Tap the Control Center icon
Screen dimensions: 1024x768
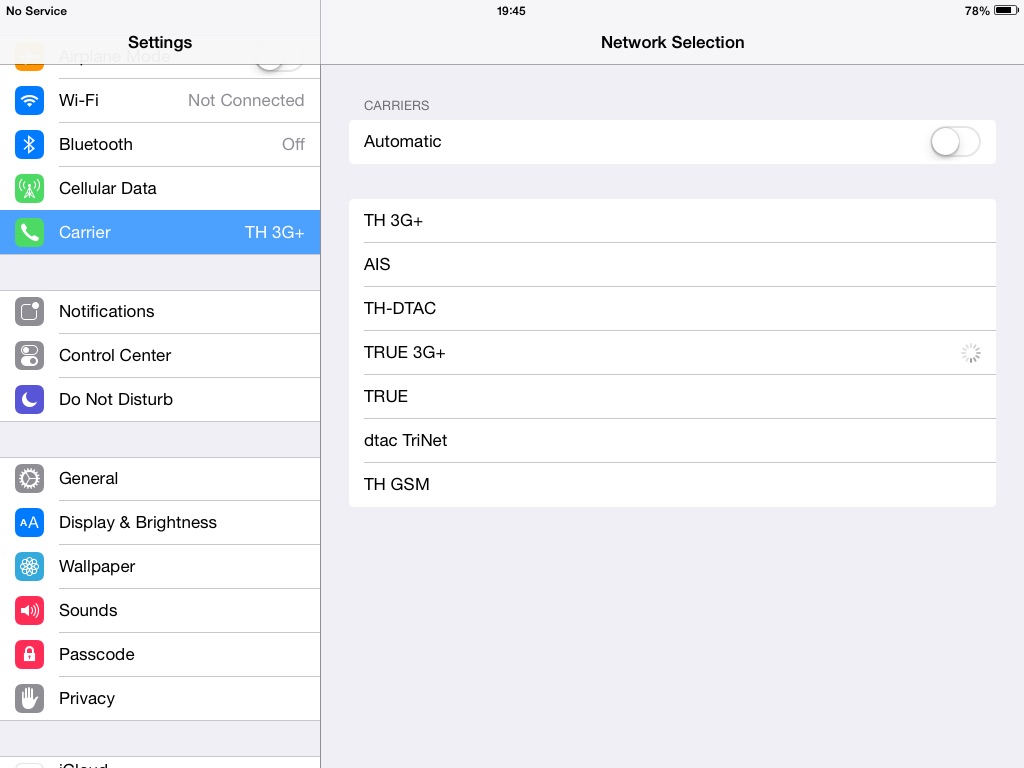(29, 355)
